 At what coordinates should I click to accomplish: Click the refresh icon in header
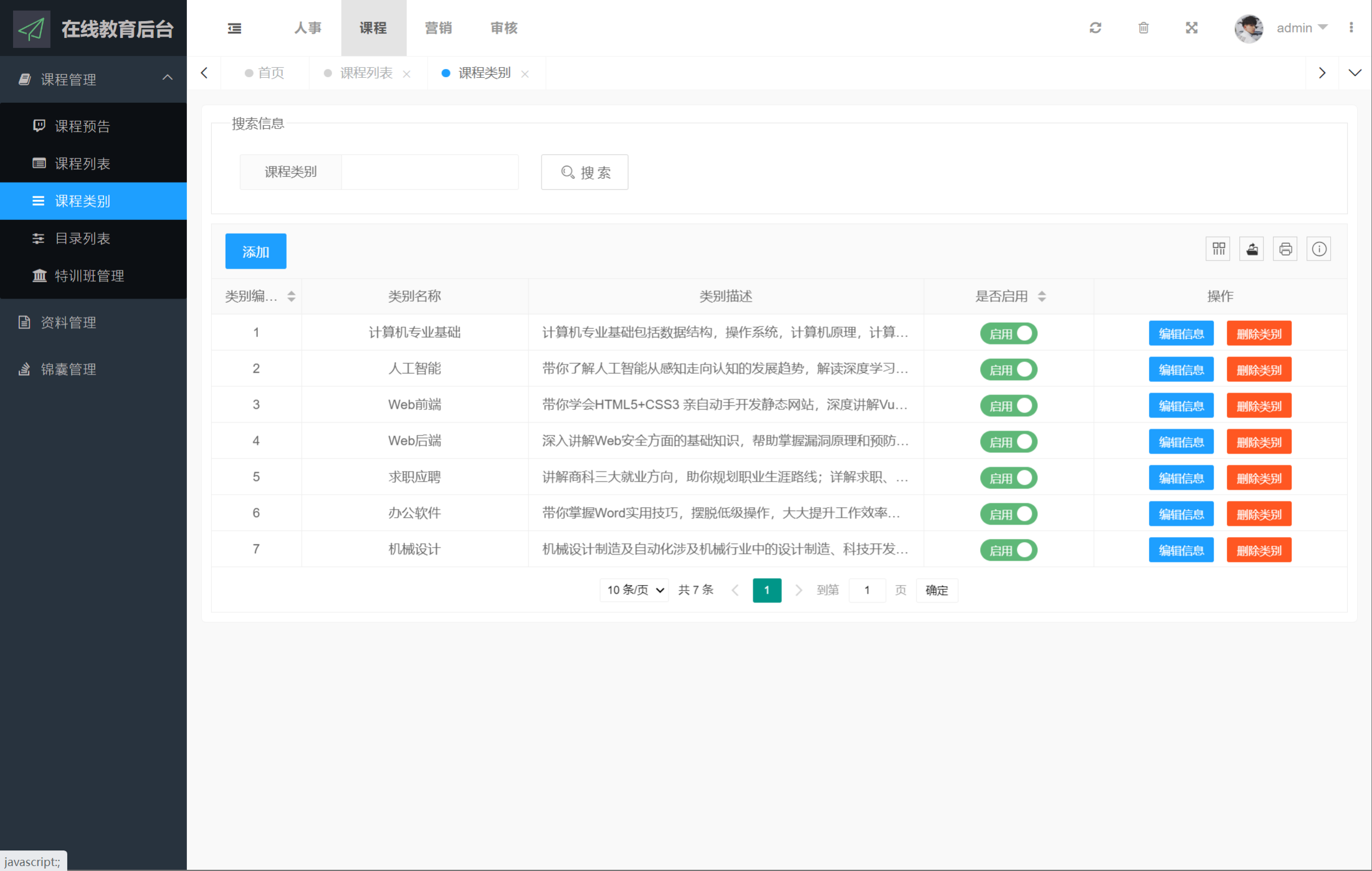coord(1095,28)
